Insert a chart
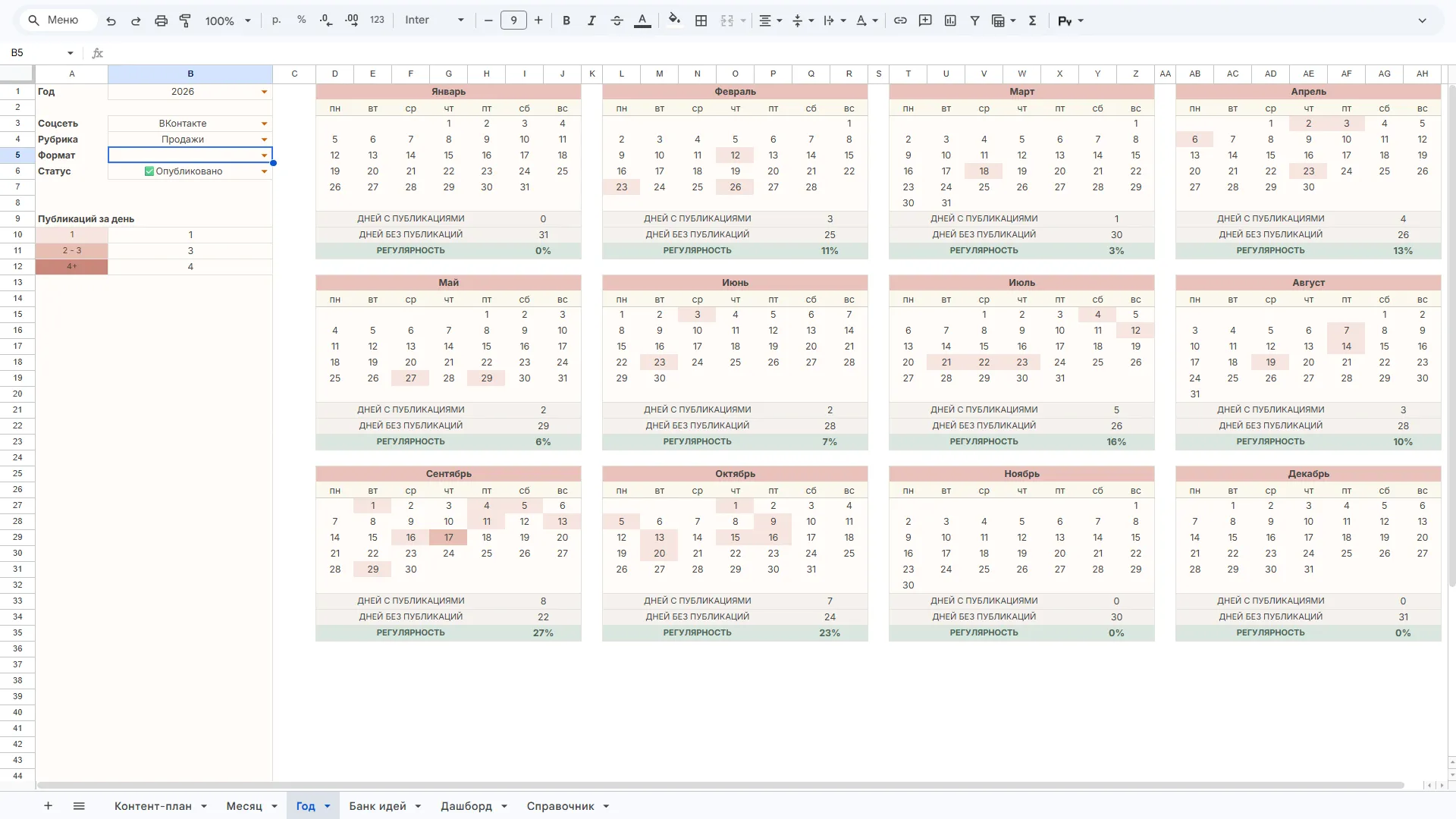Image resolution: width=1456 pixels, height=819 pixels. pyautogui.click(x=950, y=20)
